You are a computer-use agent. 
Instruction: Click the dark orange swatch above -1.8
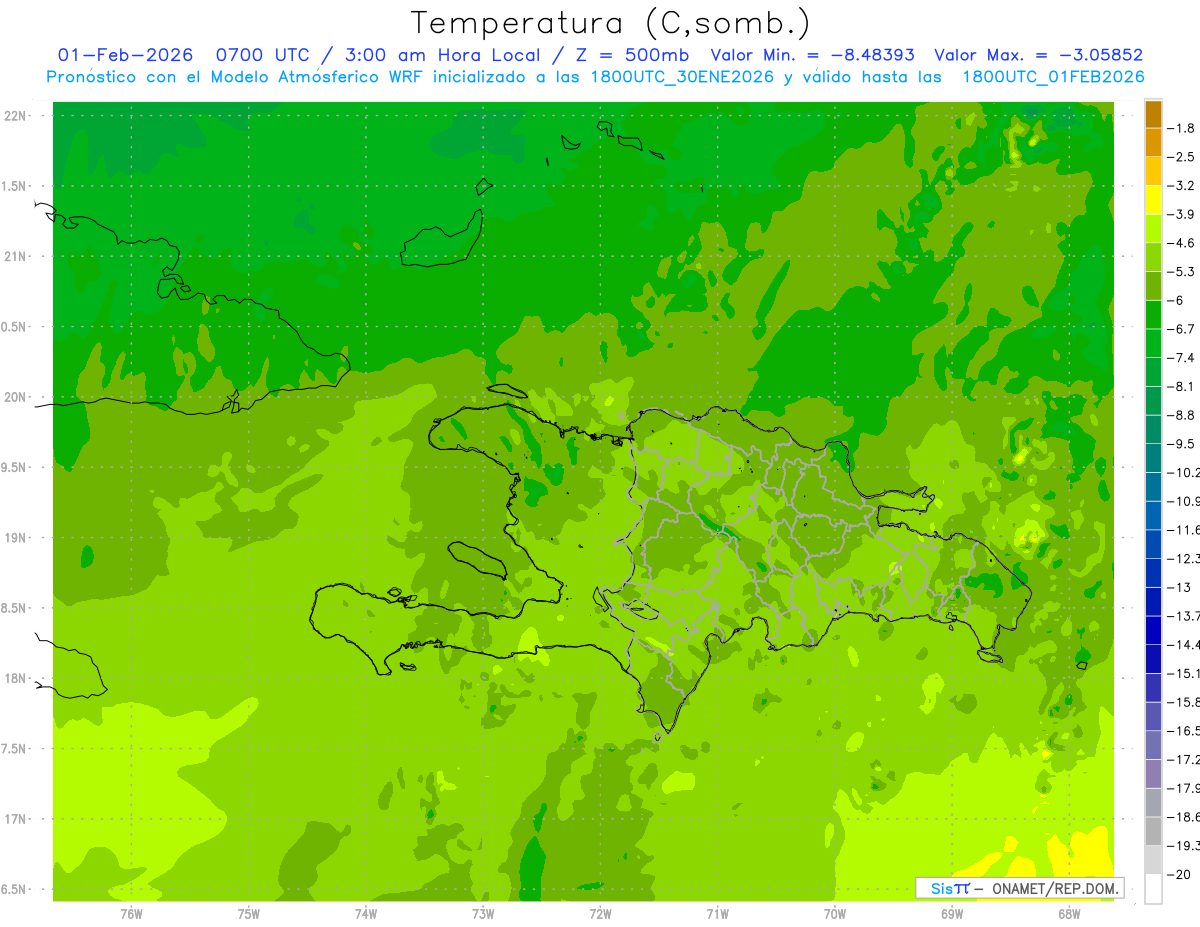pyautogui.click(x=1153, y=114)
